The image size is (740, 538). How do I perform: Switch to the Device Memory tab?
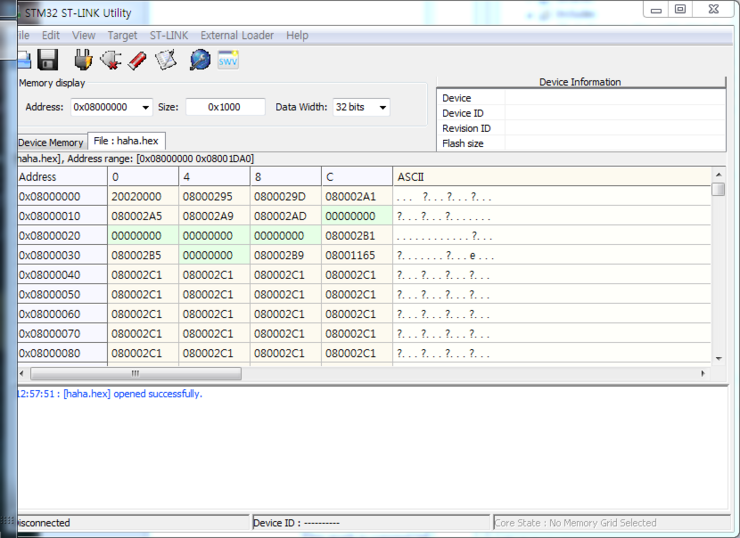[x=51, y=142]
